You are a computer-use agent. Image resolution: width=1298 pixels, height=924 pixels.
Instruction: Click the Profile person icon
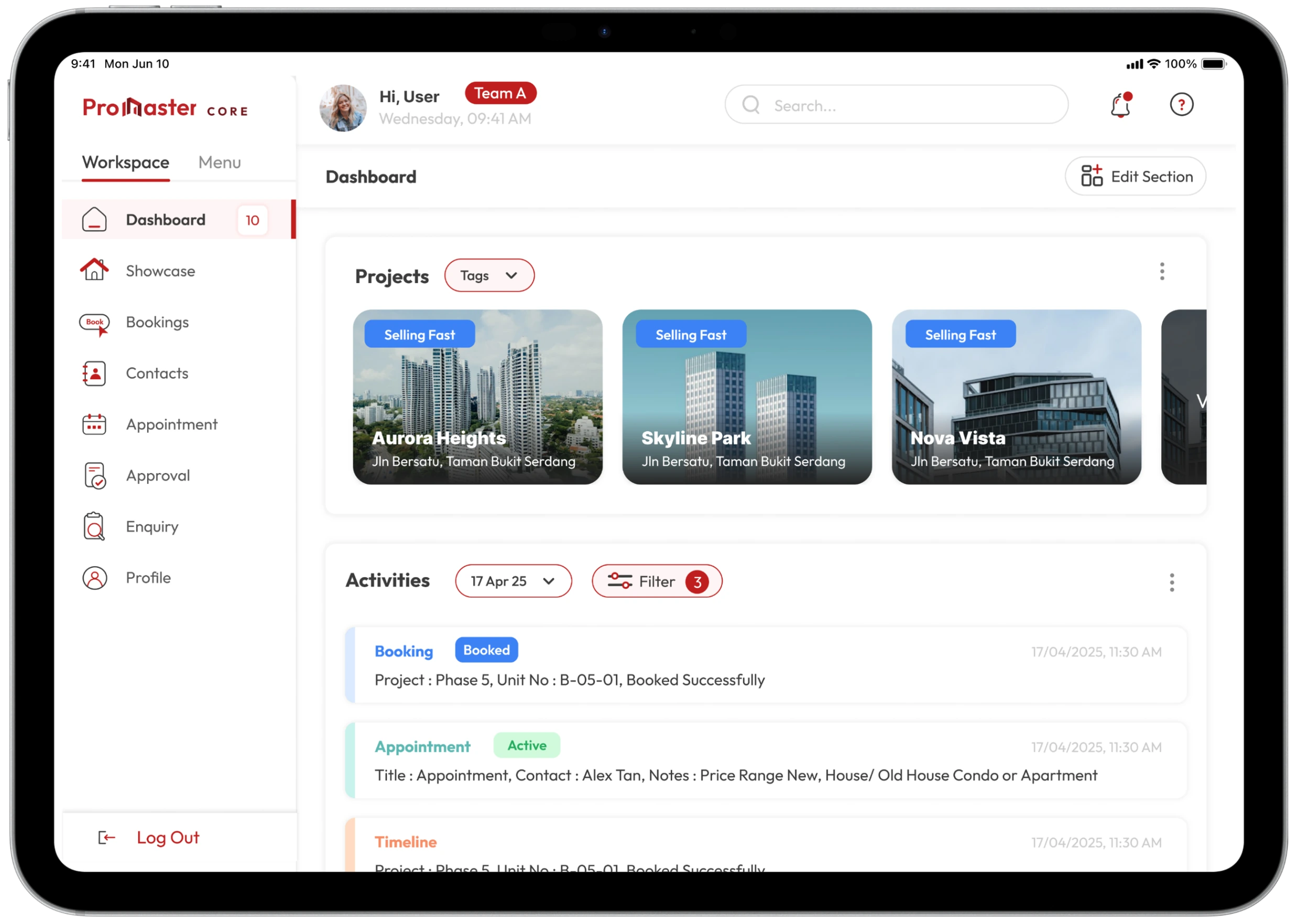(x=94, y=578)
